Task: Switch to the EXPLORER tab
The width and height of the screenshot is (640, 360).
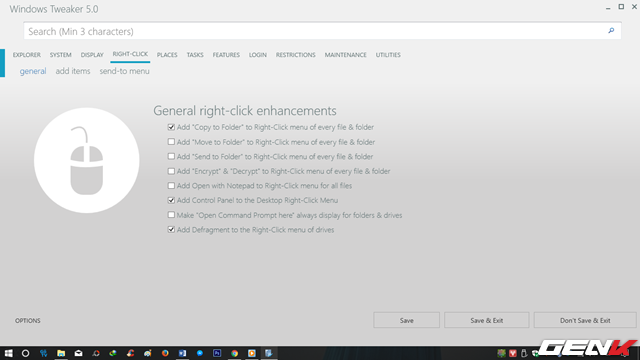Action: (x=27, y=55)
